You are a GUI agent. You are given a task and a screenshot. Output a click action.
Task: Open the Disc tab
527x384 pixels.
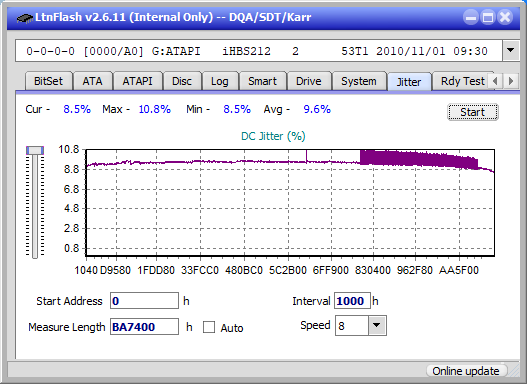[182, 81]
